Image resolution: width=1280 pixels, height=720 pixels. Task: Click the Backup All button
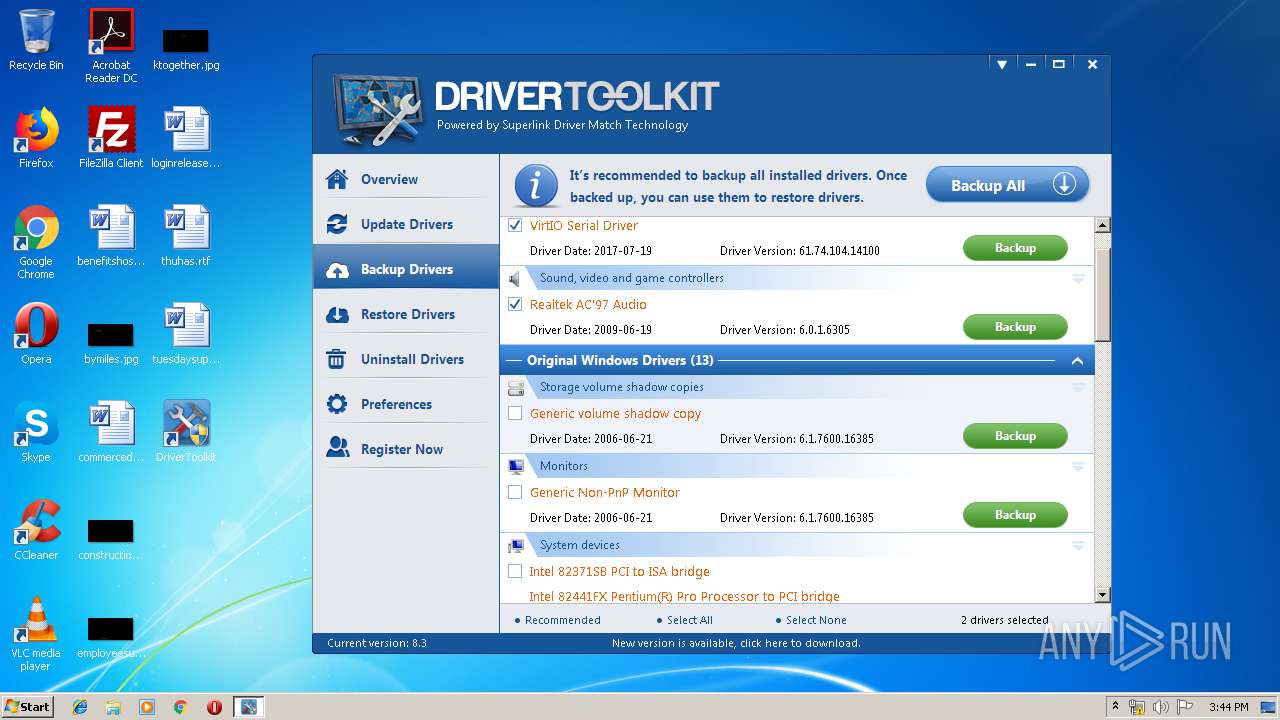(1007, 185)
